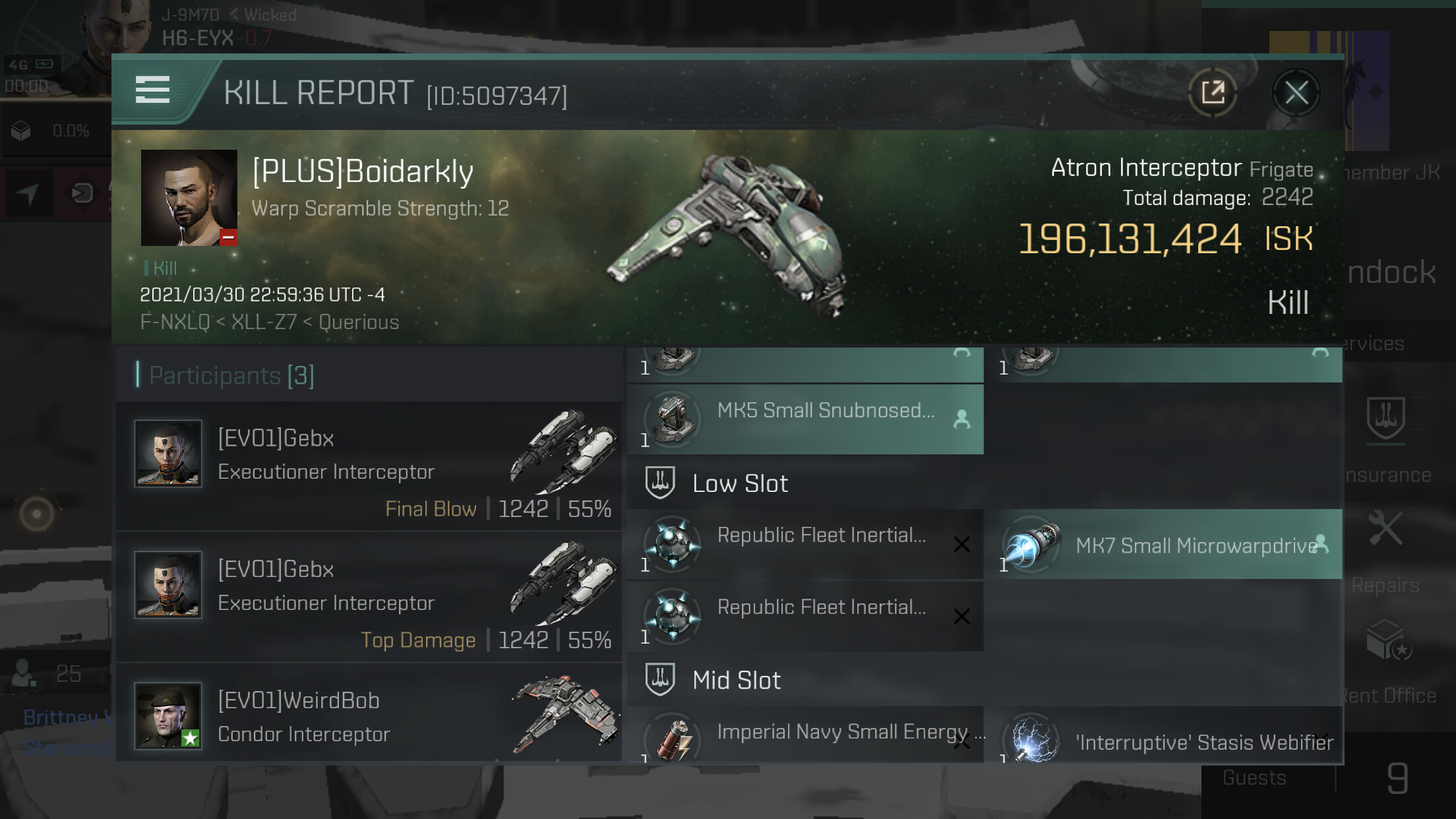The width and height of the screenshot is (1456, 819).
Task: Click the share kill report icon
Action: pyautogui.click(x=1212, y=93)
